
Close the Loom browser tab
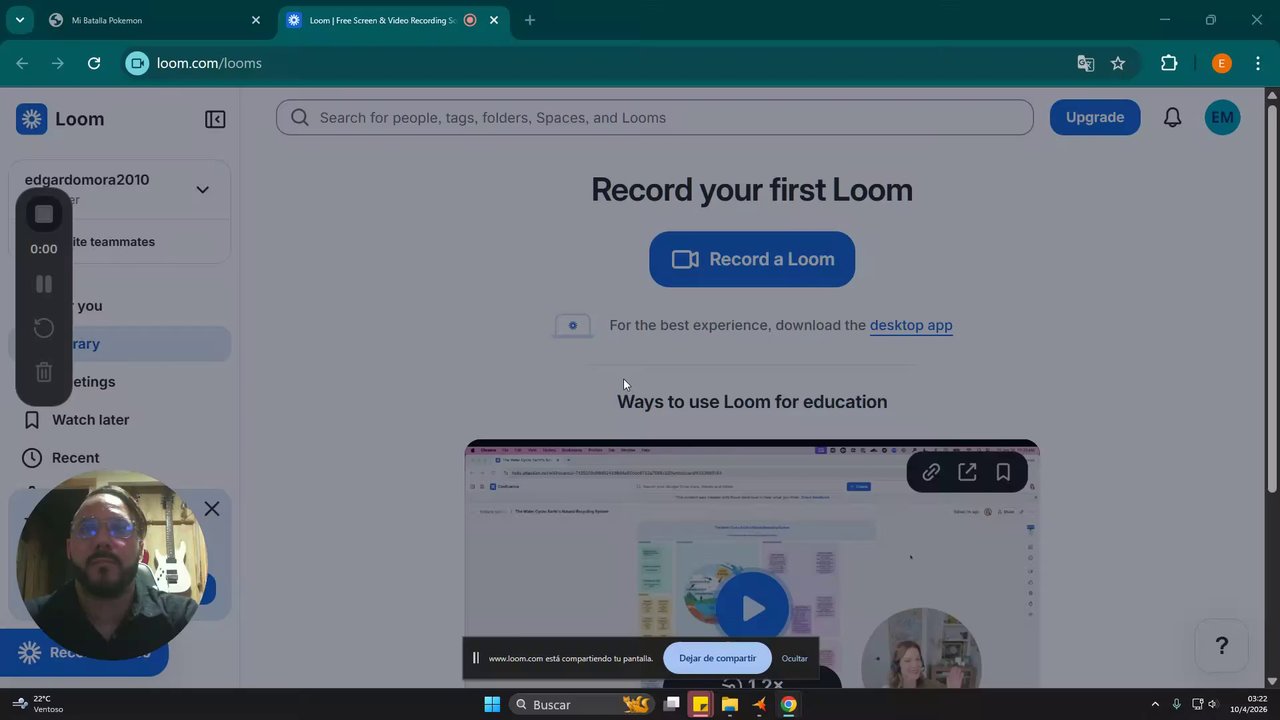[x=494, y=20]
